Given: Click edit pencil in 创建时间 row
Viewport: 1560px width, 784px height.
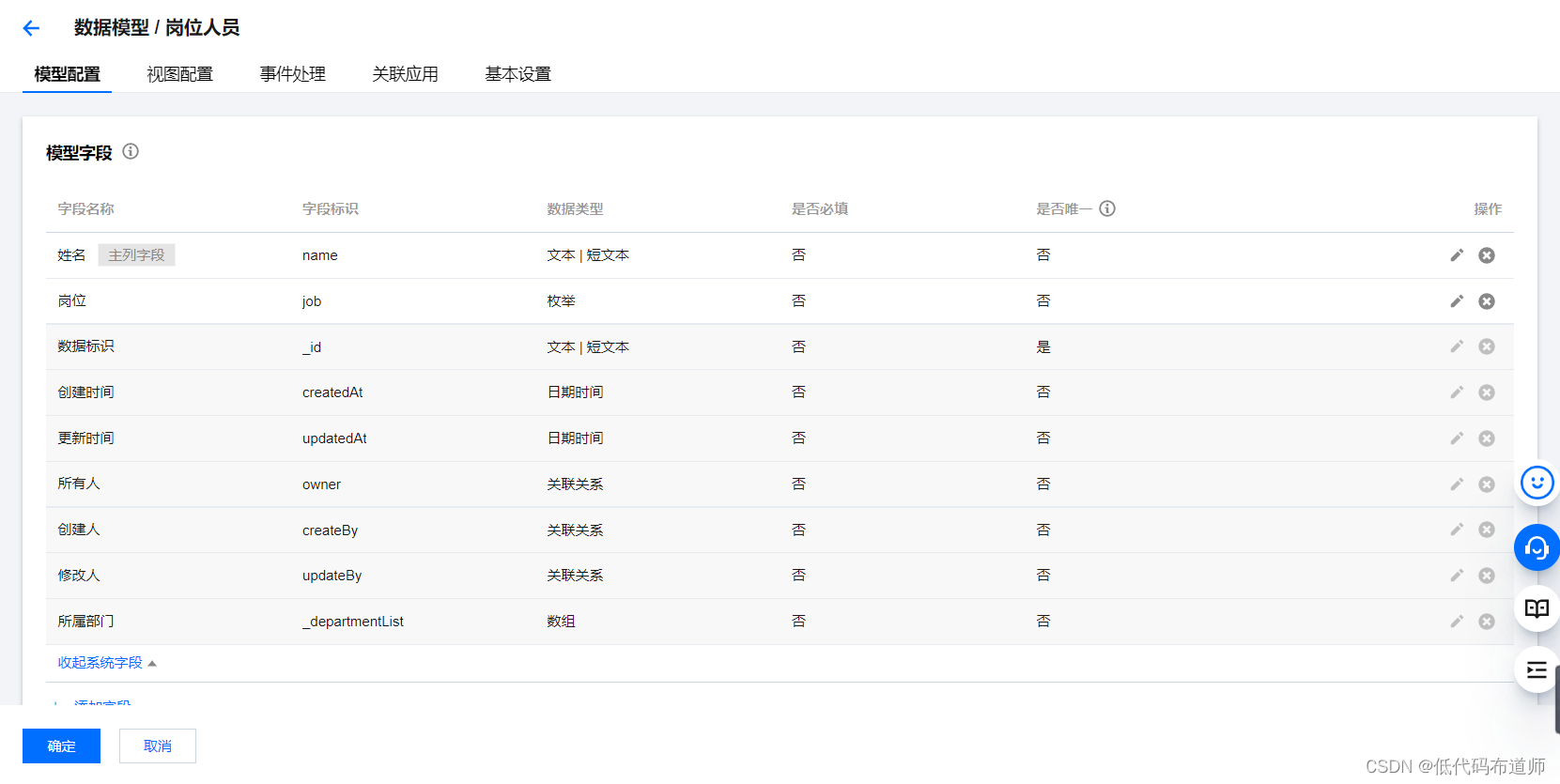Looking at the screenshot, I should 1457,392.
